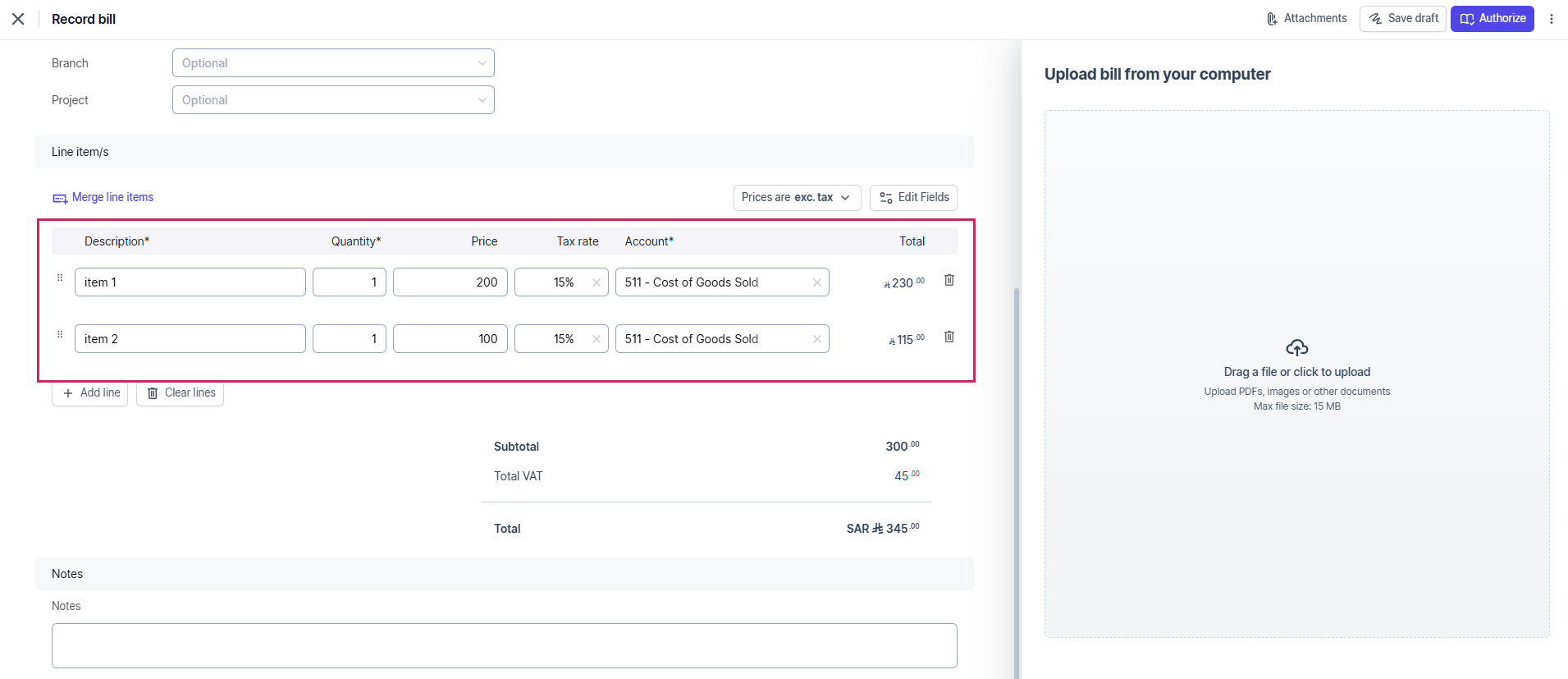Click Save draft button
The image size is (1568, 679).
pyautogui.click(x=1402, y=18)
